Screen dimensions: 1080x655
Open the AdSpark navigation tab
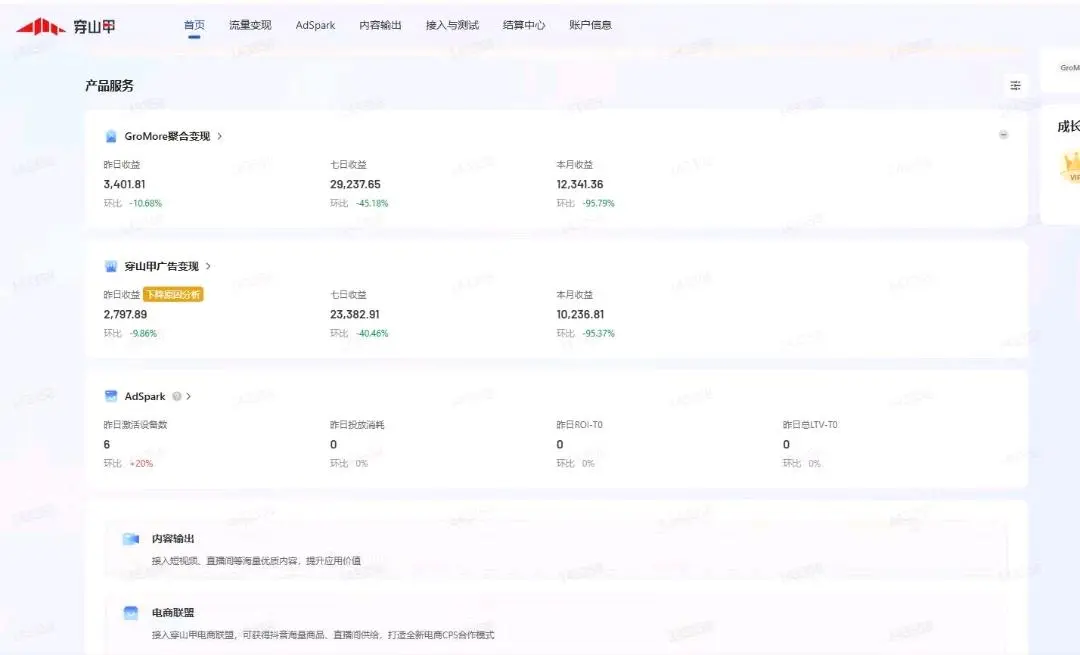click(315, 25)
